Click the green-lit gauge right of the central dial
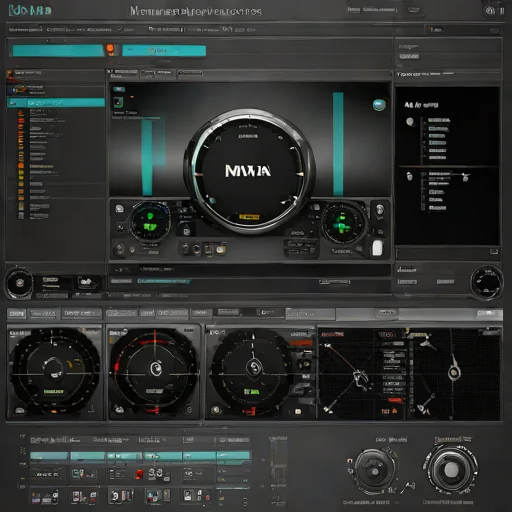 pos(342,223)
